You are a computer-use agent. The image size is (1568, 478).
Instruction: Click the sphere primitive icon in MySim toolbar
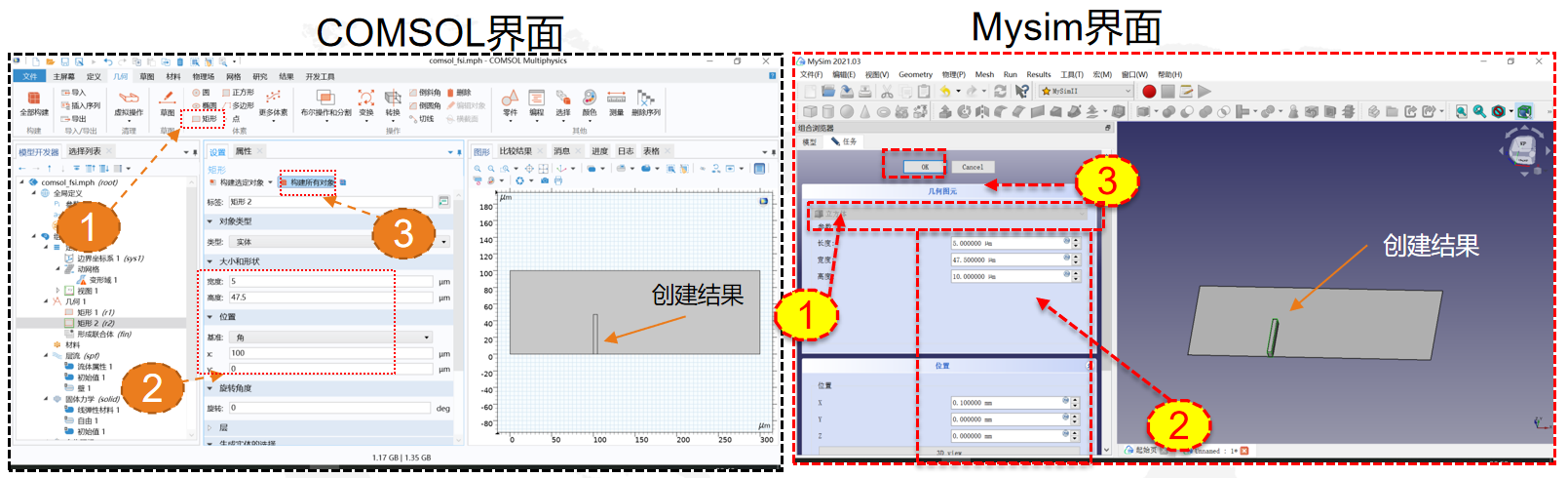point(847,112)
